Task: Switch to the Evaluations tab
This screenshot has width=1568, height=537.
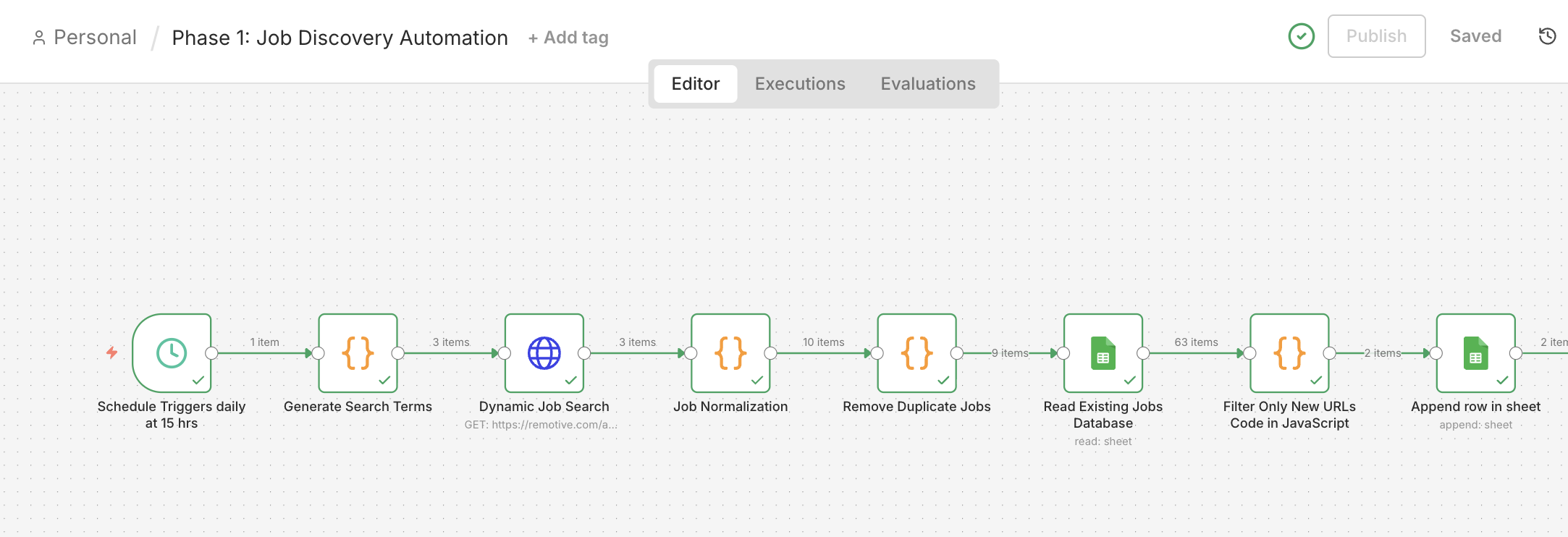Action: click(x=928, y=84)
